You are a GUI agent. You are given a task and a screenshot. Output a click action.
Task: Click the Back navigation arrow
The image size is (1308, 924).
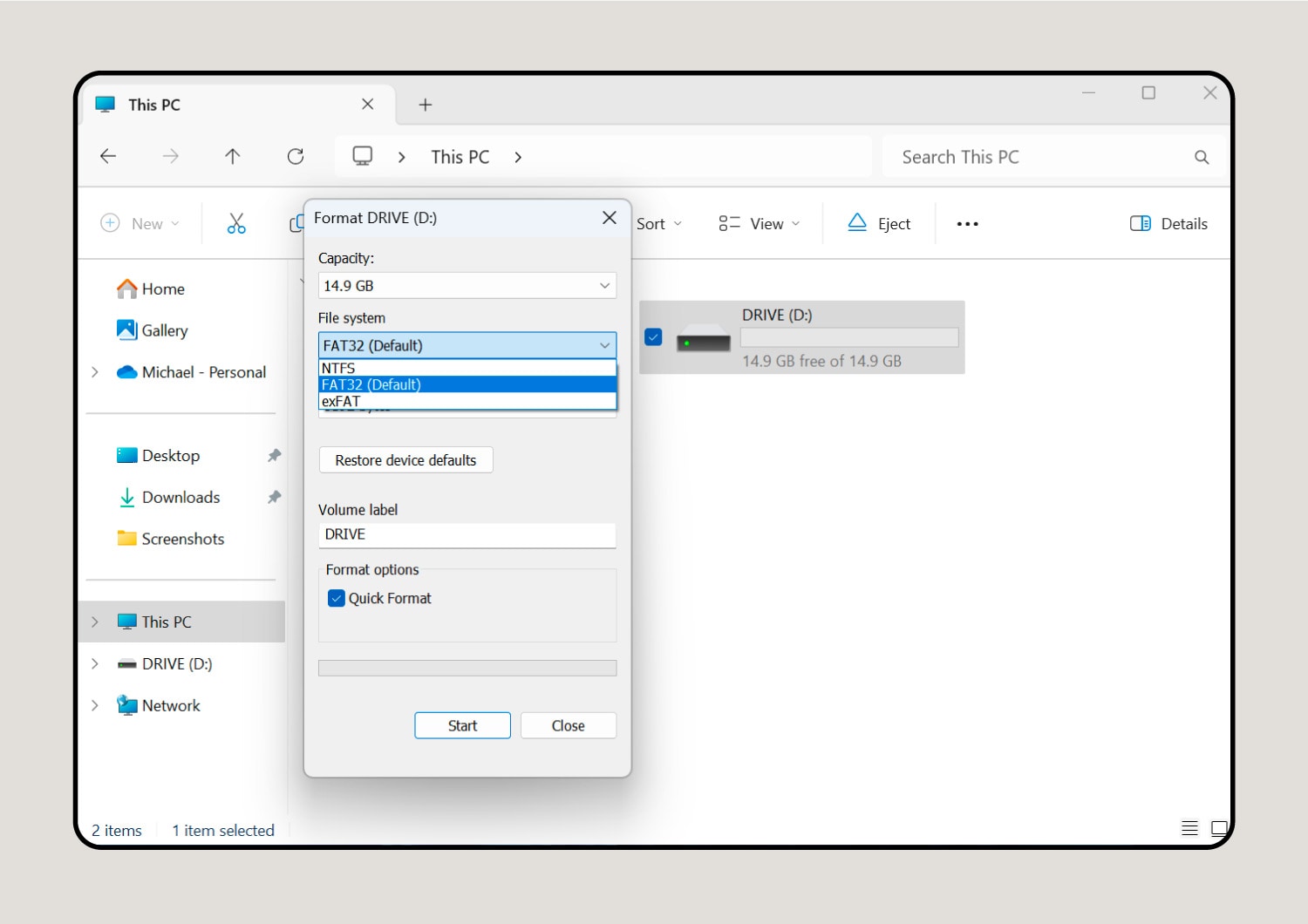pos(108,156)
